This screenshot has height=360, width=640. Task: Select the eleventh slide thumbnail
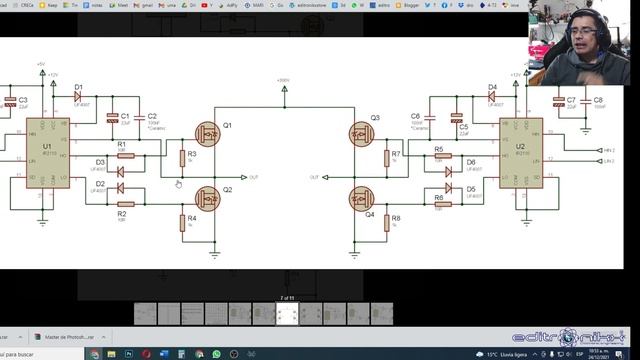(382, 314)
